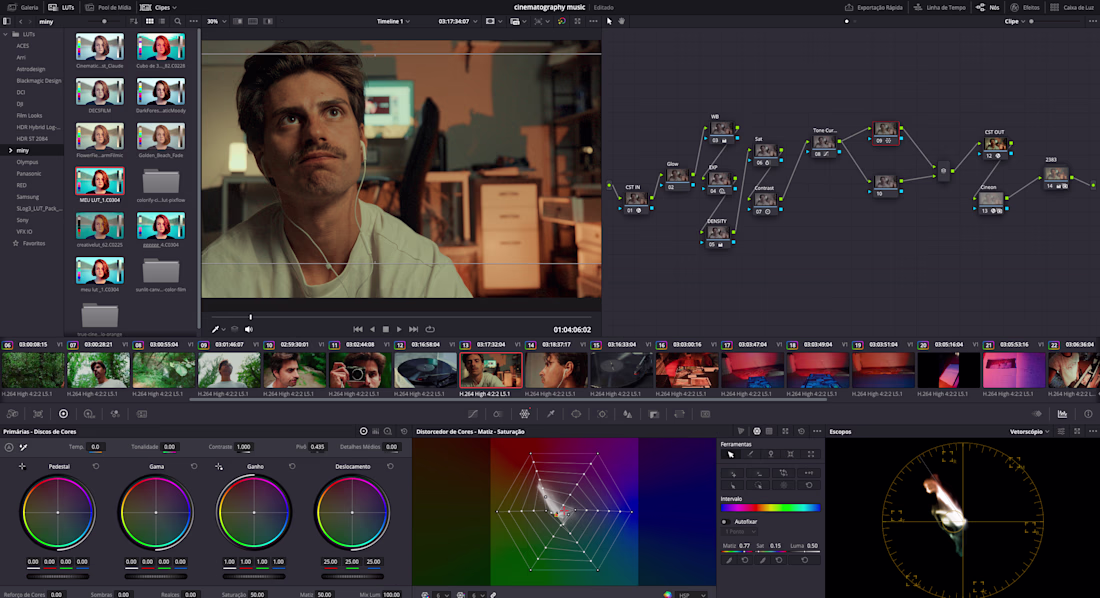1100x598 pixels.
Task: Open the Scopes palette icon
Action: tap(1062, 414)
